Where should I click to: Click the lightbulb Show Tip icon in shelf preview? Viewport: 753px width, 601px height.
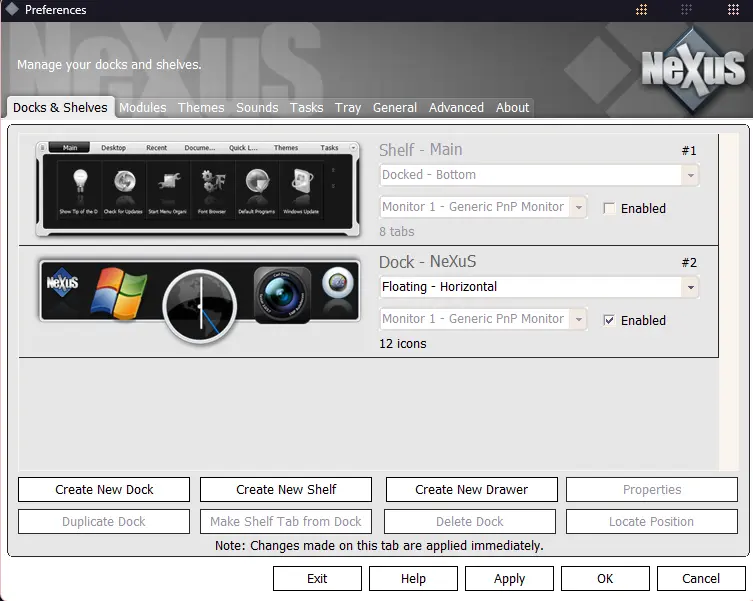80,182
